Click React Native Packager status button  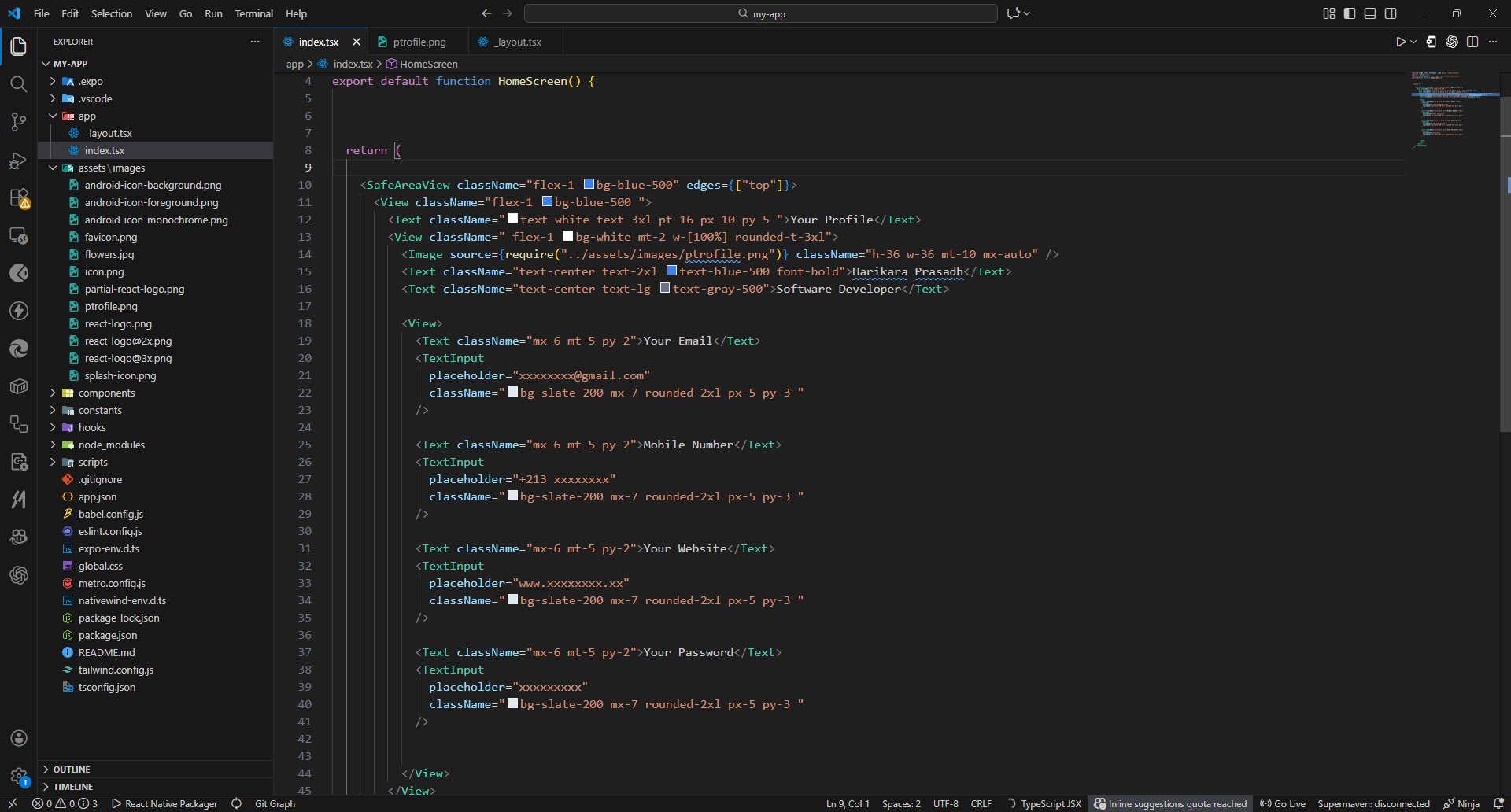tap(164, 803)
